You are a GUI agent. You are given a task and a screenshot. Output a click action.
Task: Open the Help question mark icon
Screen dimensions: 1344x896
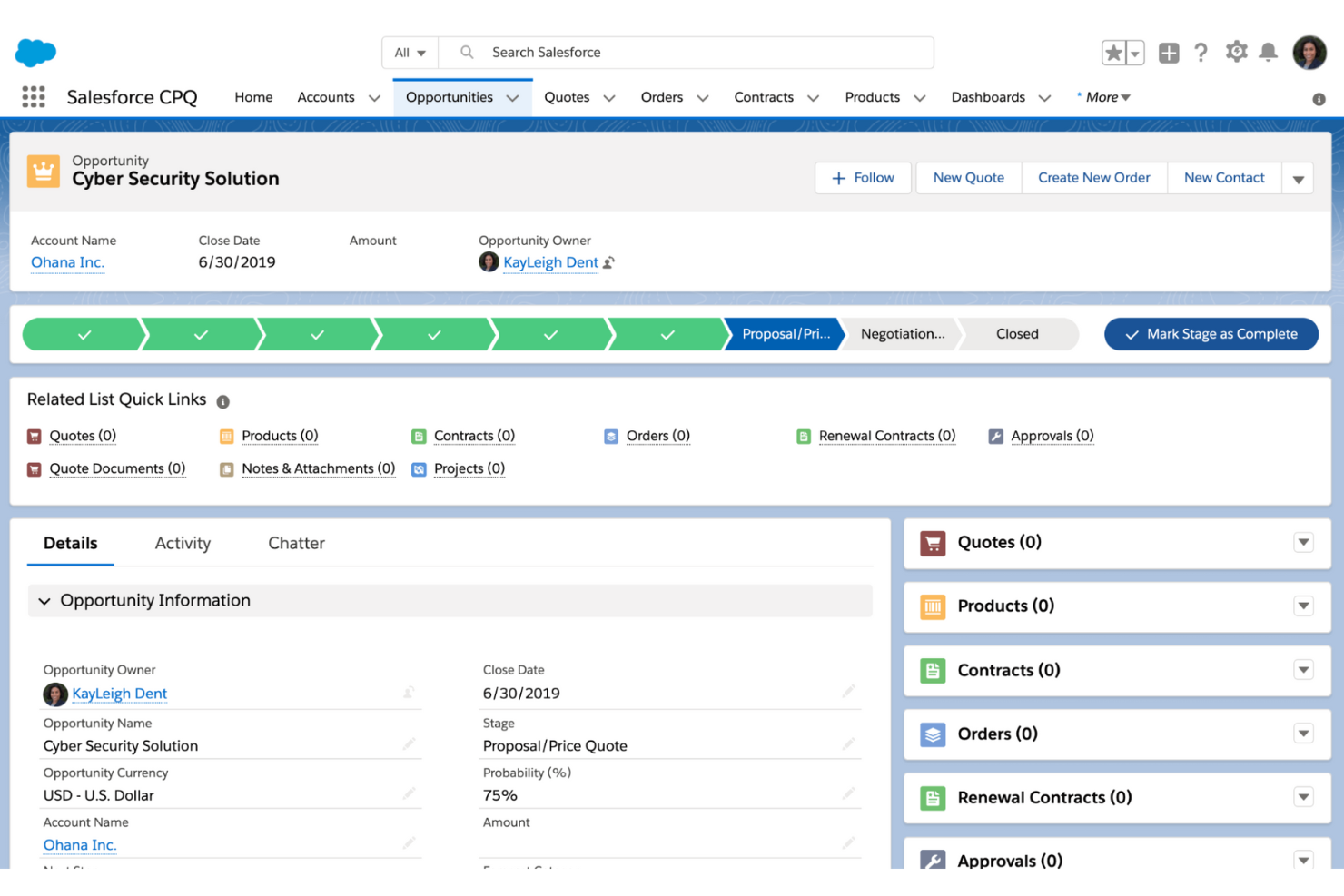click(x=1201, y=53)
